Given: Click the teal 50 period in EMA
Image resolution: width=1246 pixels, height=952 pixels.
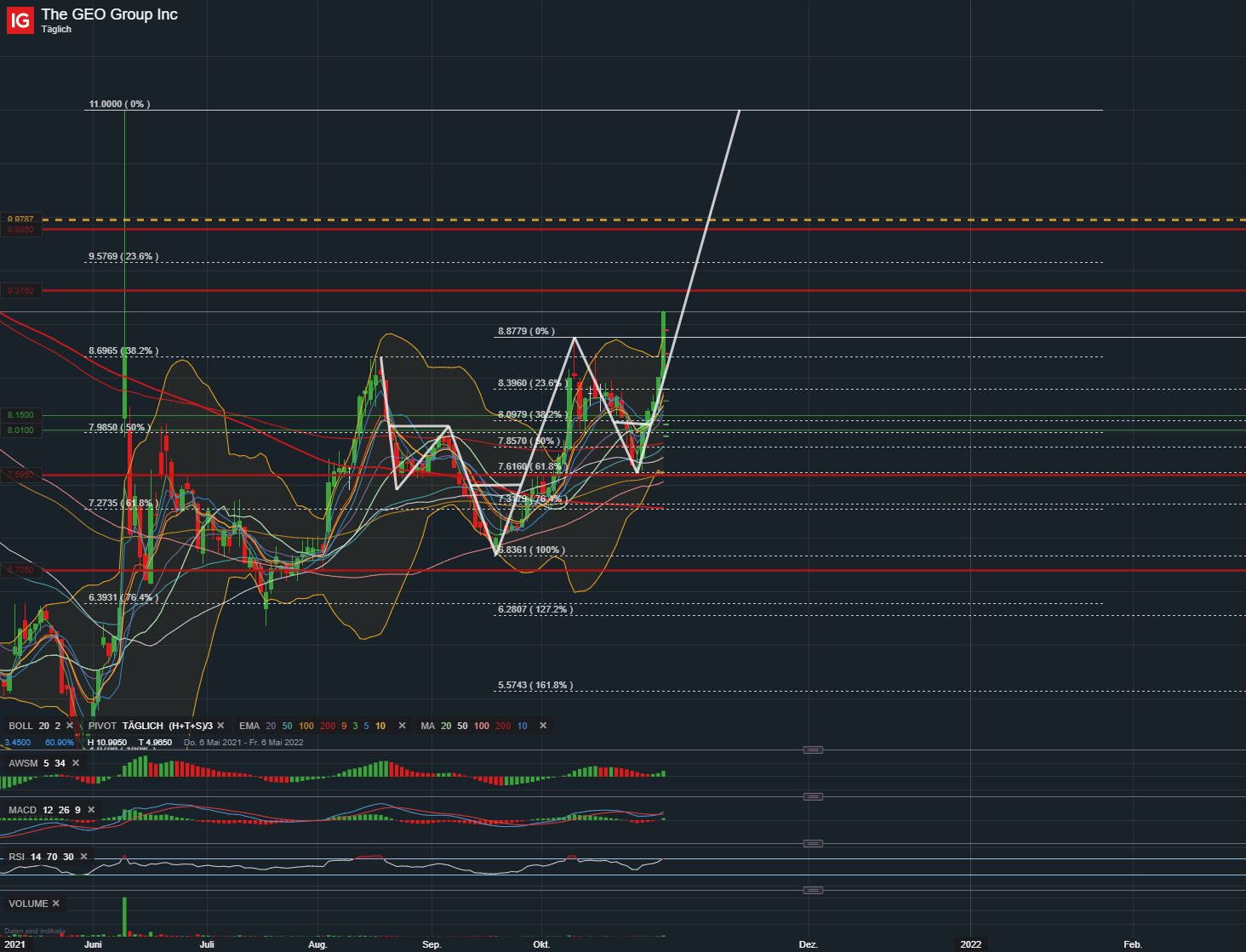Looking at the screenshot, I should click(x=287, y=726).
